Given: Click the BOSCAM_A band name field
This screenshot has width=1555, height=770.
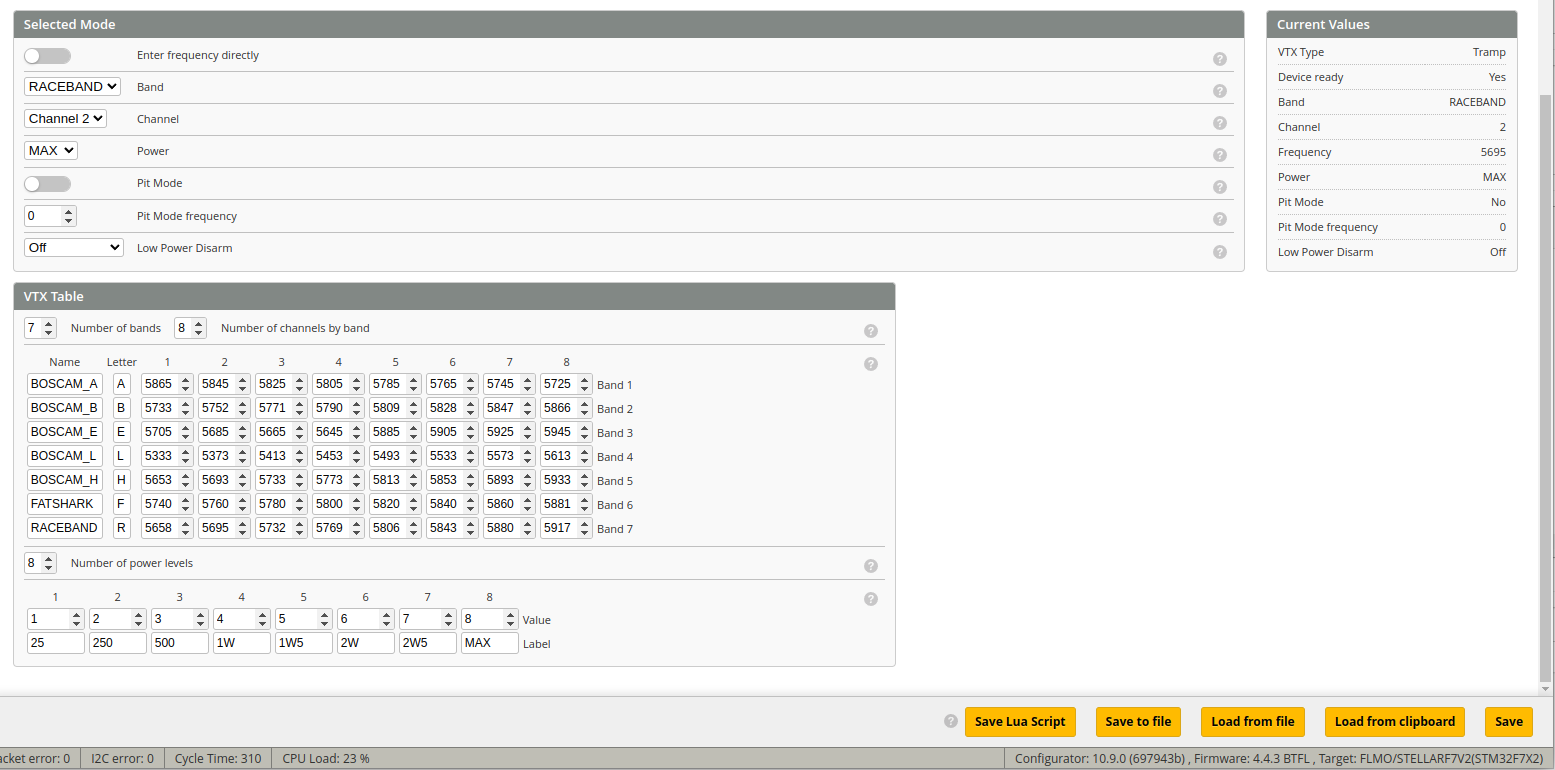Looking at the screenshot, I should pos(64,384).
